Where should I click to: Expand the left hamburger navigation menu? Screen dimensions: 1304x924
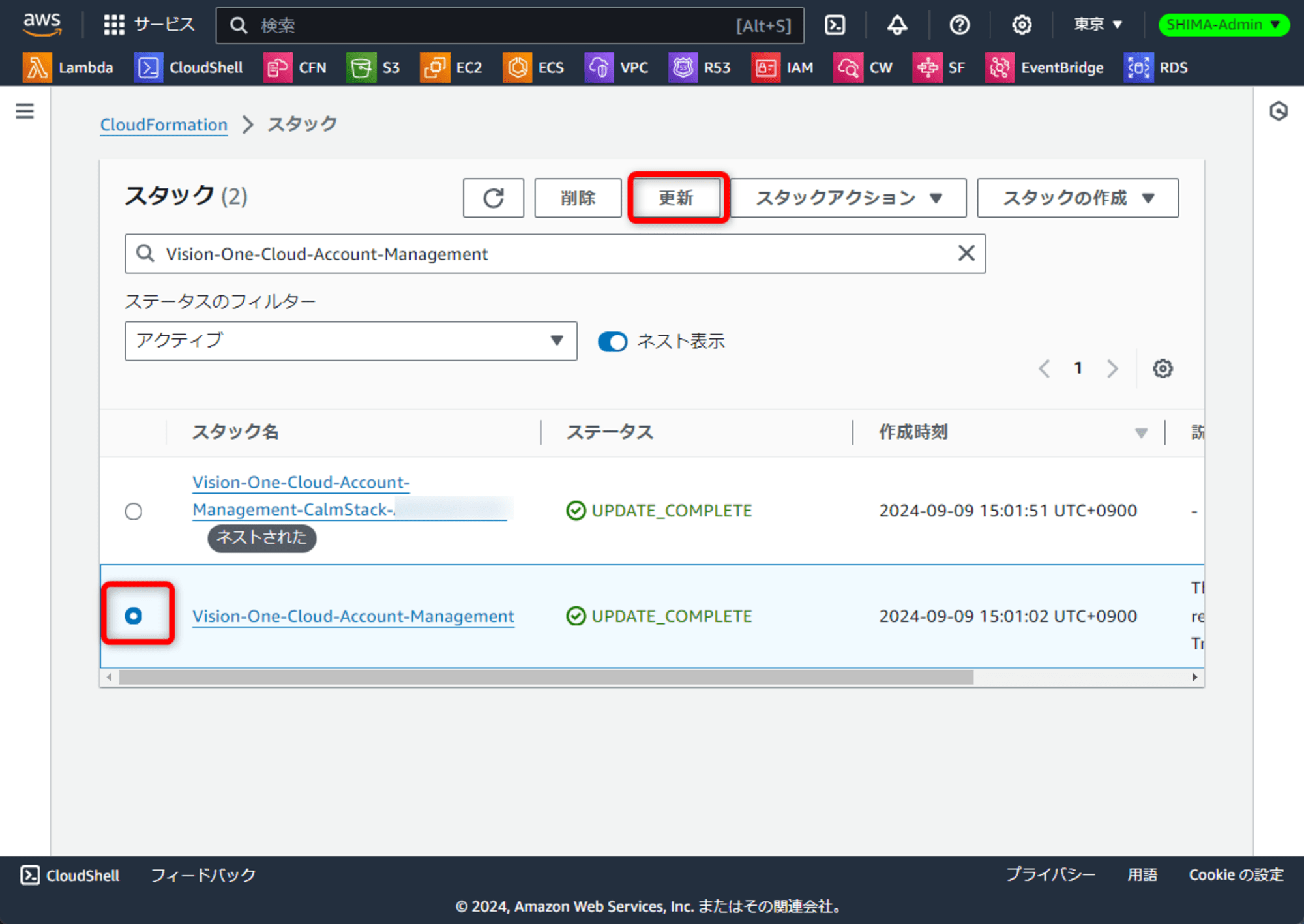(25, 111)
